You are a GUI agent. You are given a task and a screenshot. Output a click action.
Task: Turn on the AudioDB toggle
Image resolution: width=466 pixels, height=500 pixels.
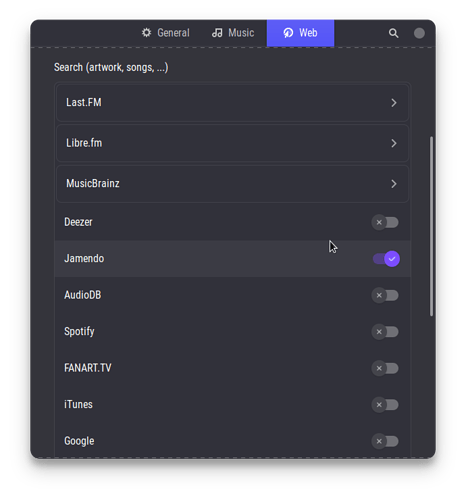[x=385, y=295]
